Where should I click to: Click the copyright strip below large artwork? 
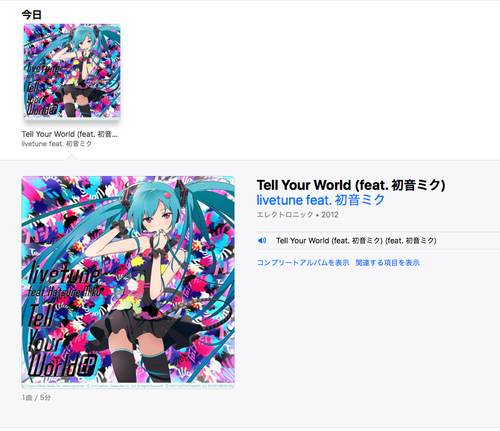[x=128, y=386]
